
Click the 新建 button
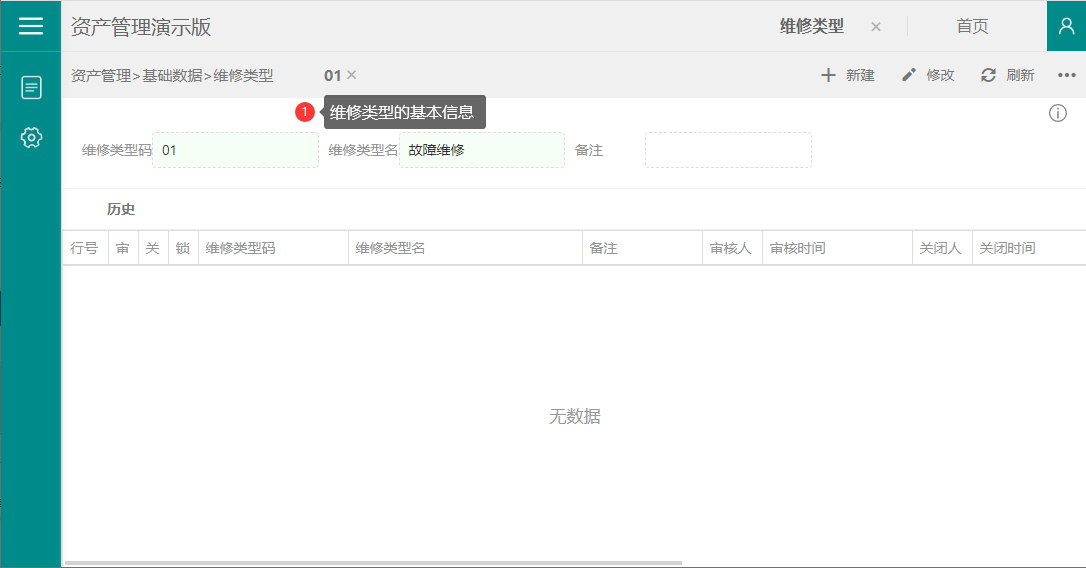pos(848,75)
